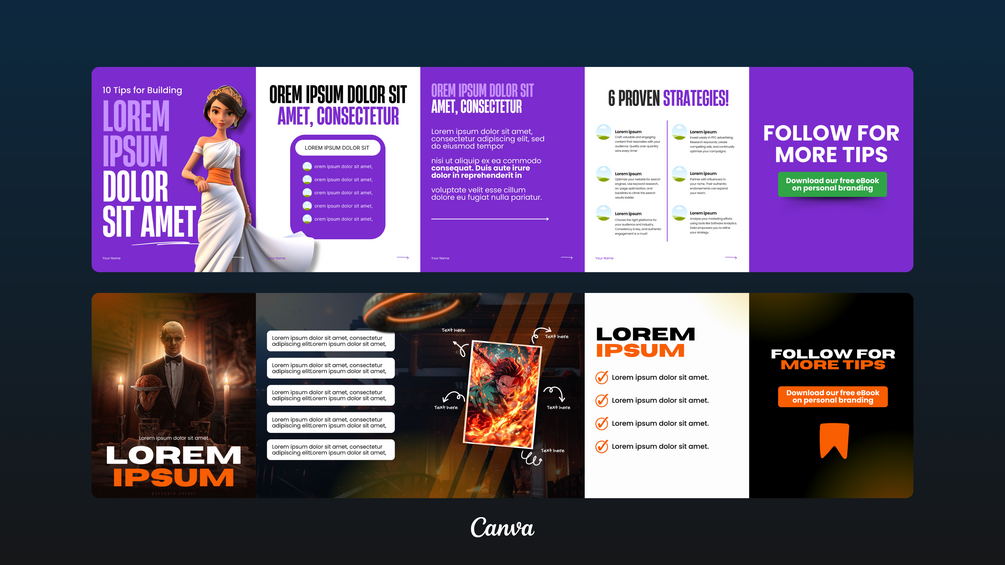1005x565 pixels.
Task: Click the curved arrow left of the anime poster
Action: [453, 398]
